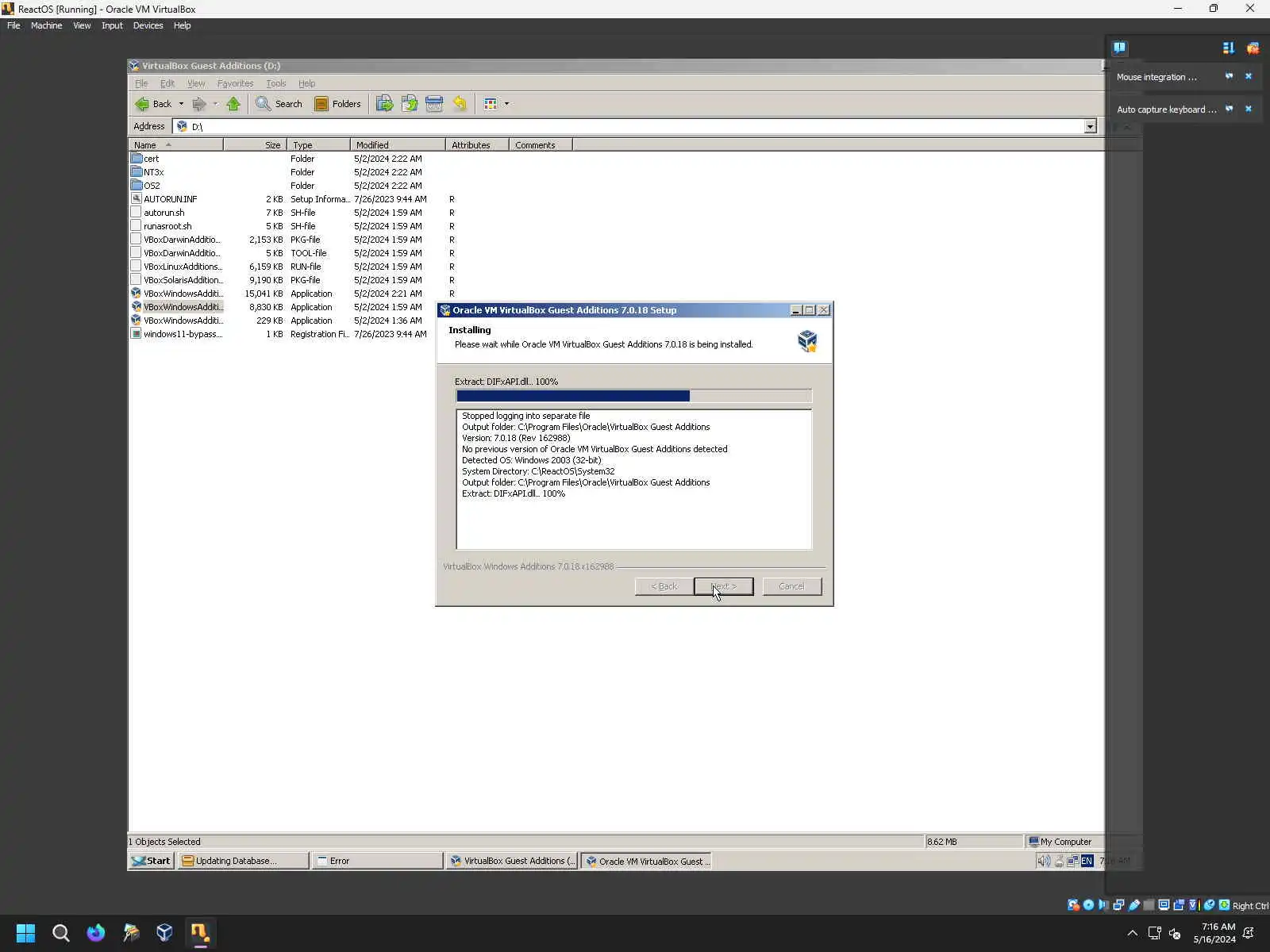Open the Search pane in Explorer toolbar
The height and width of the screenshot is (952, 1270).
[279, 104]
